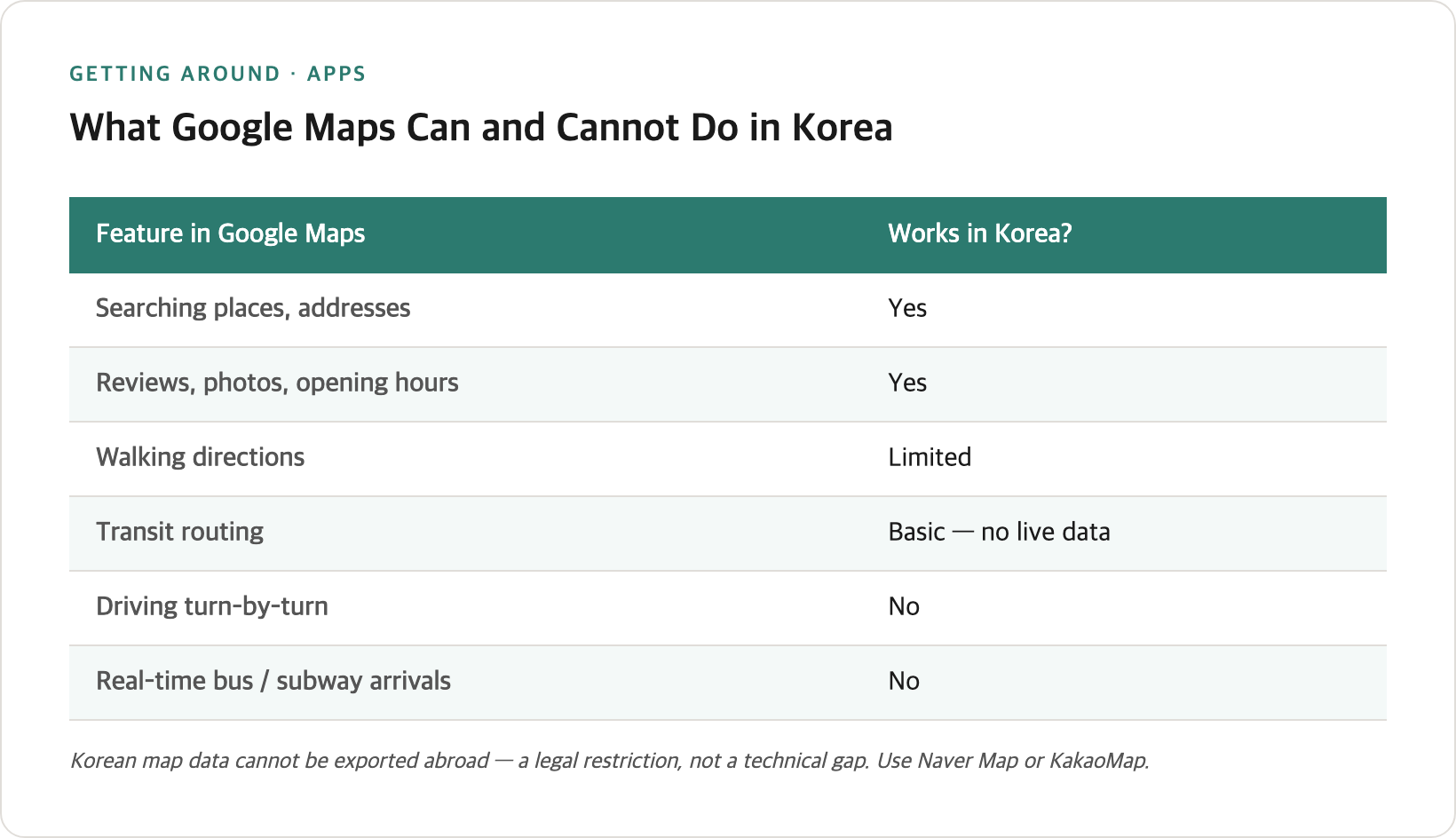Click 'Yes' in the Reviews, photos row

click(907, 383)
